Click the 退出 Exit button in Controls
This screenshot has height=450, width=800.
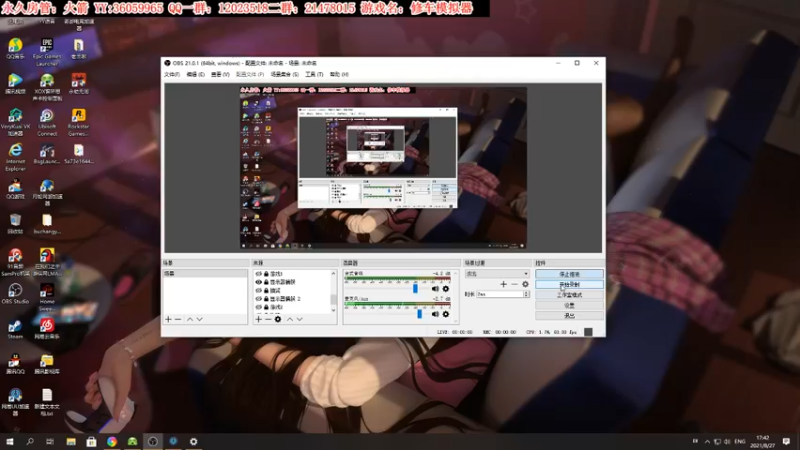(569, 315)
